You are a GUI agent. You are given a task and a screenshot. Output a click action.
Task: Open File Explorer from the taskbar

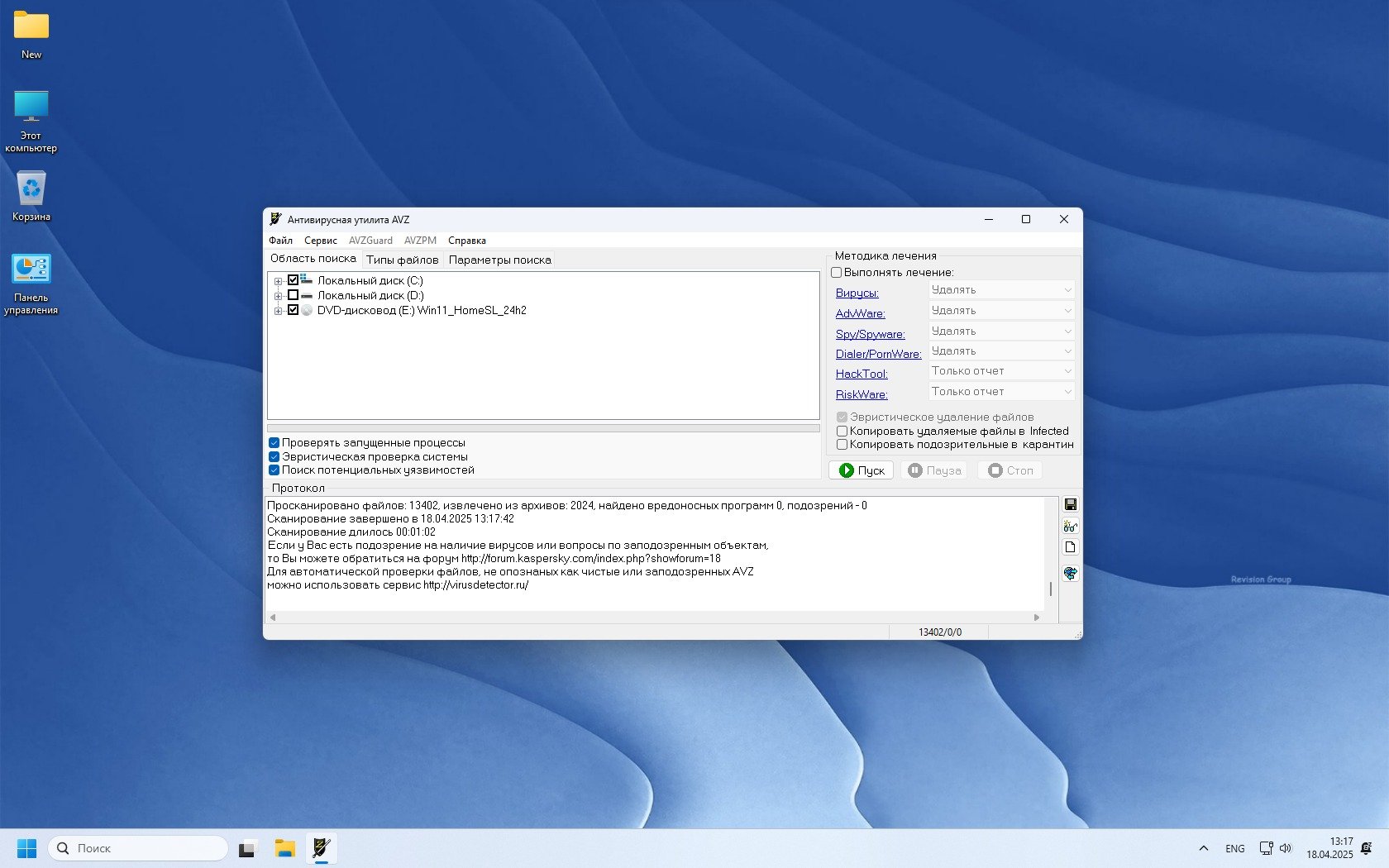click(285, 848)
